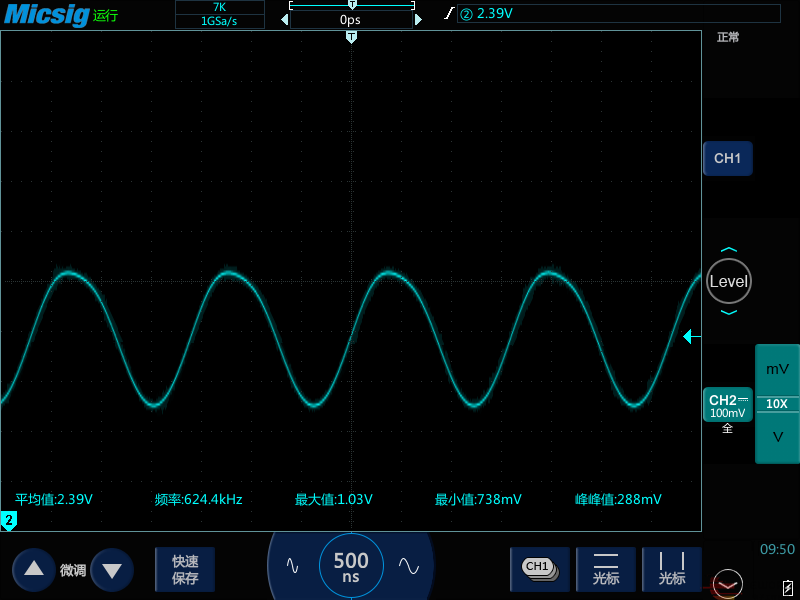This screenshot has height=600, width=800.
Task: Toggle the 10X probe attenuation
Action: click(777, 404)
